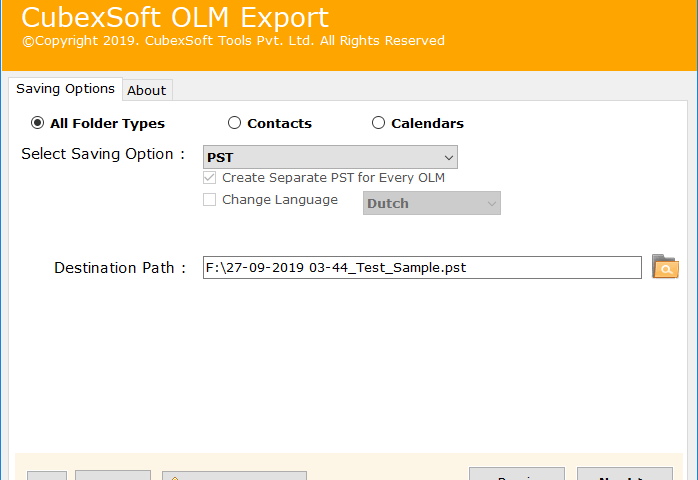Toggle Create Separate PST for Every OLM
The width and height of the screenshot is (698, 480).
click(210, 178)
